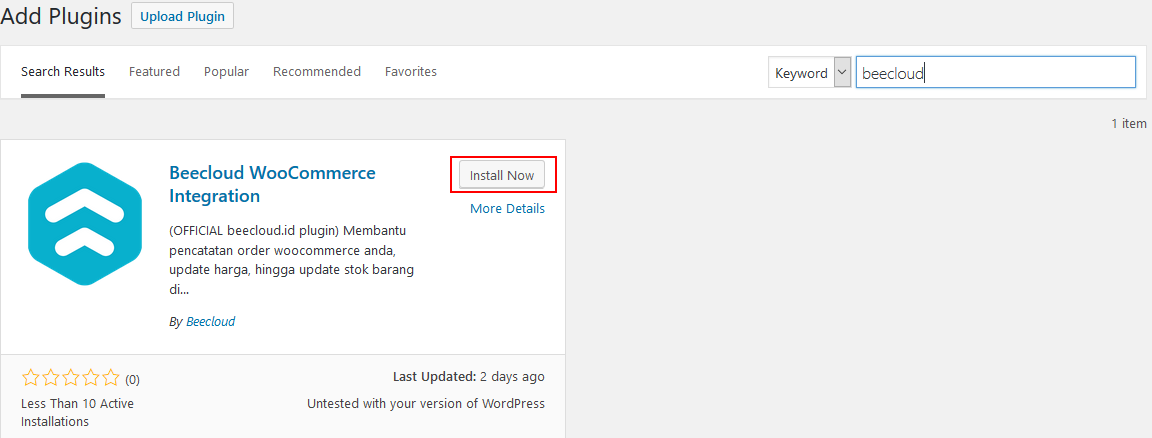Switch to the Featured tab
This screenshot has width=1152, height=438.
pyautogui.click(x=154, y=71)
